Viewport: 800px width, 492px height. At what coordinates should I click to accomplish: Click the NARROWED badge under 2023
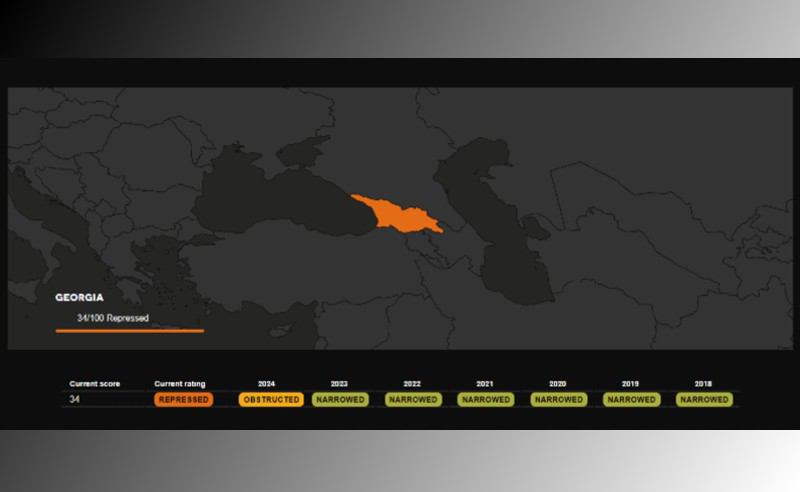point(340,399)
